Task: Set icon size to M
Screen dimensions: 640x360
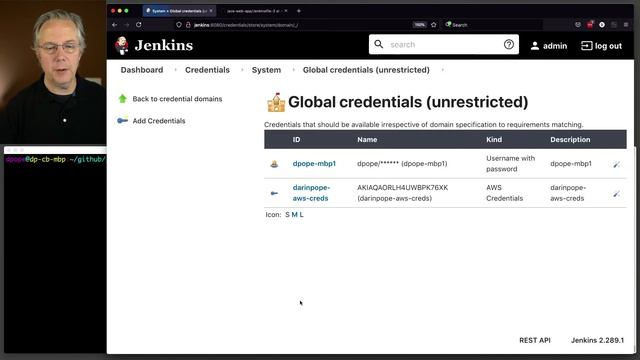Action: [x=294, y=215]
